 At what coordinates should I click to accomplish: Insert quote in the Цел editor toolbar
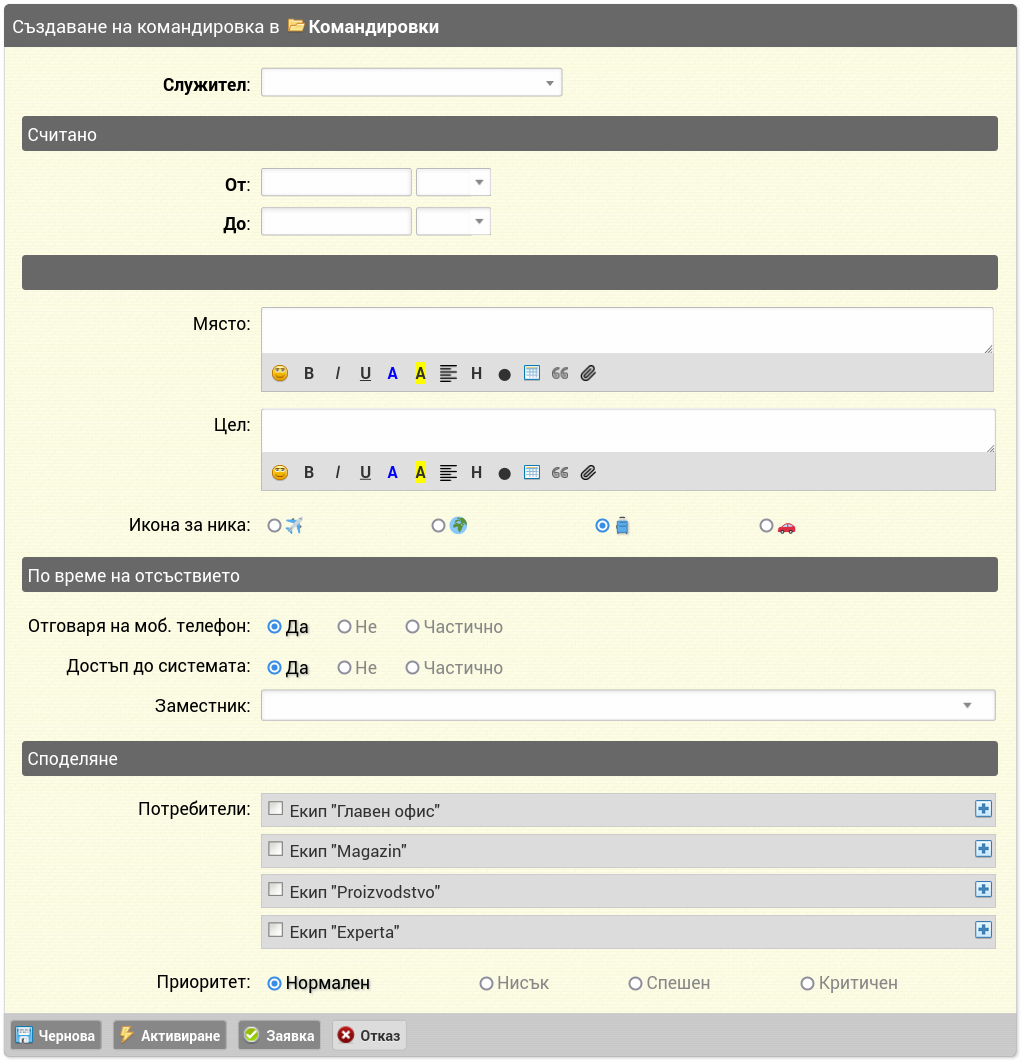[x=560, y=472]
